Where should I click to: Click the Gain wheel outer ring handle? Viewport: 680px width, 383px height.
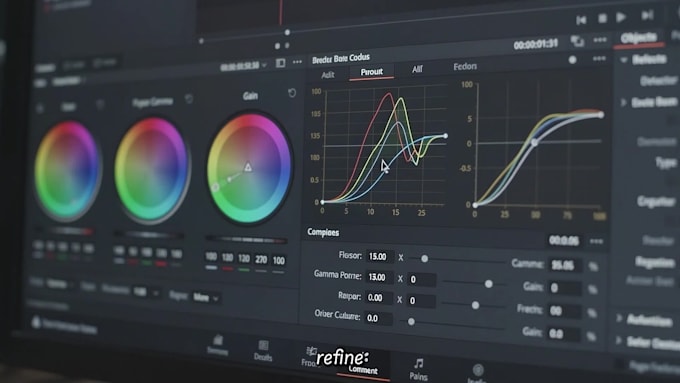click(215, 187)
